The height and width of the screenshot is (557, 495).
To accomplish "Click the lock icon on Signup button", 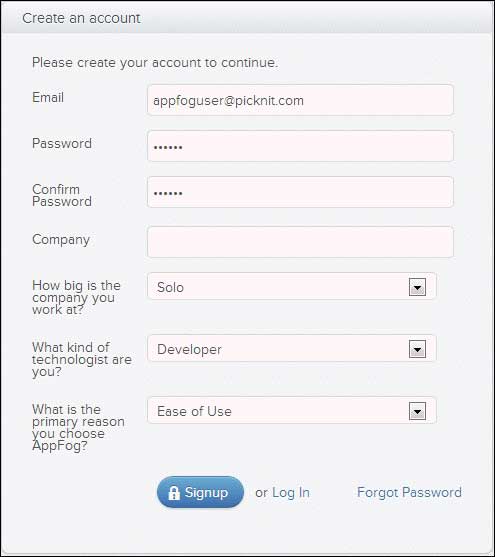I will tap(174, 493).
